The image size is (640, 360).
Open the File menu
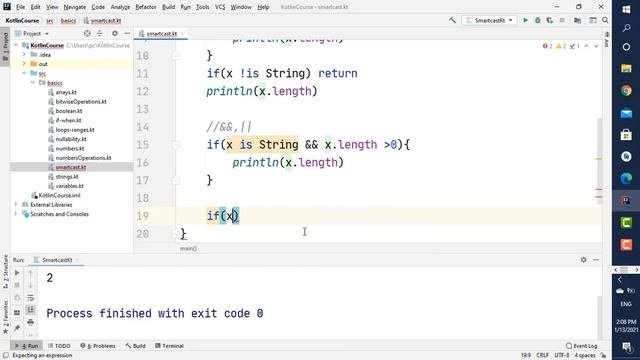[20, 7]
